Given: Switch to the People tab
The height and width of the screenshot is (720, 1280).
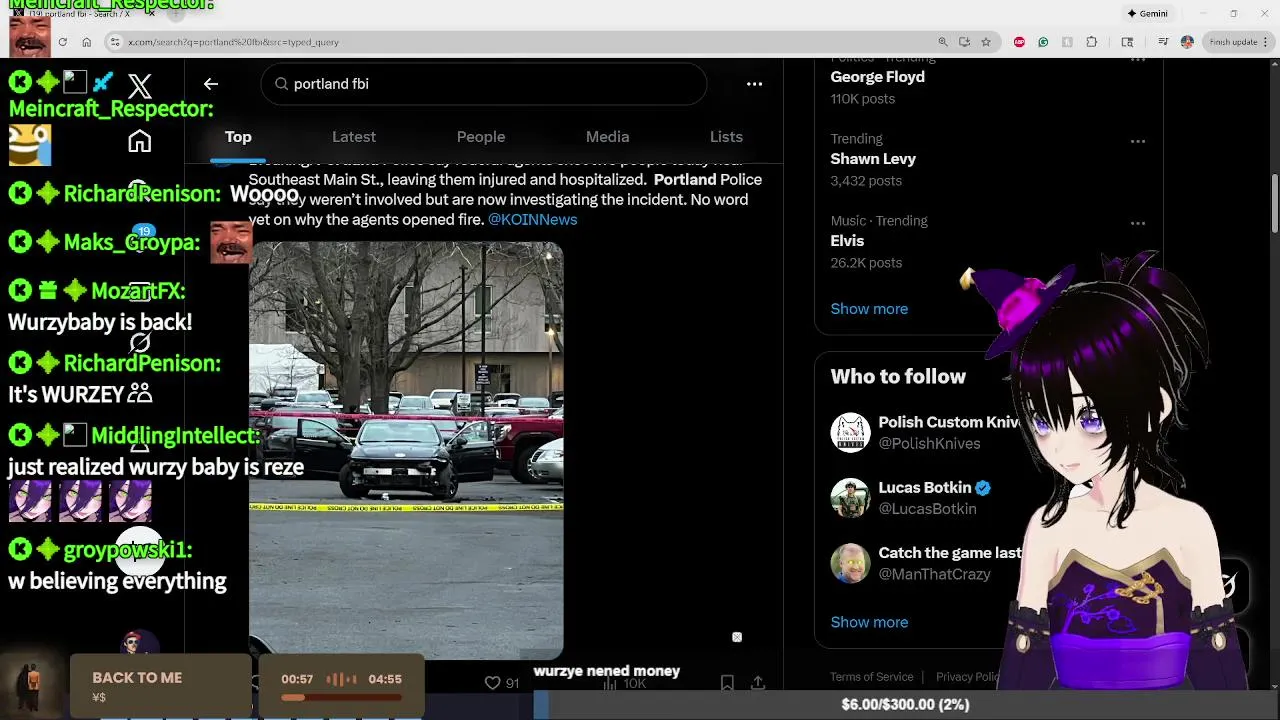Looking at the screenshot, I should [x=481, y=137].
